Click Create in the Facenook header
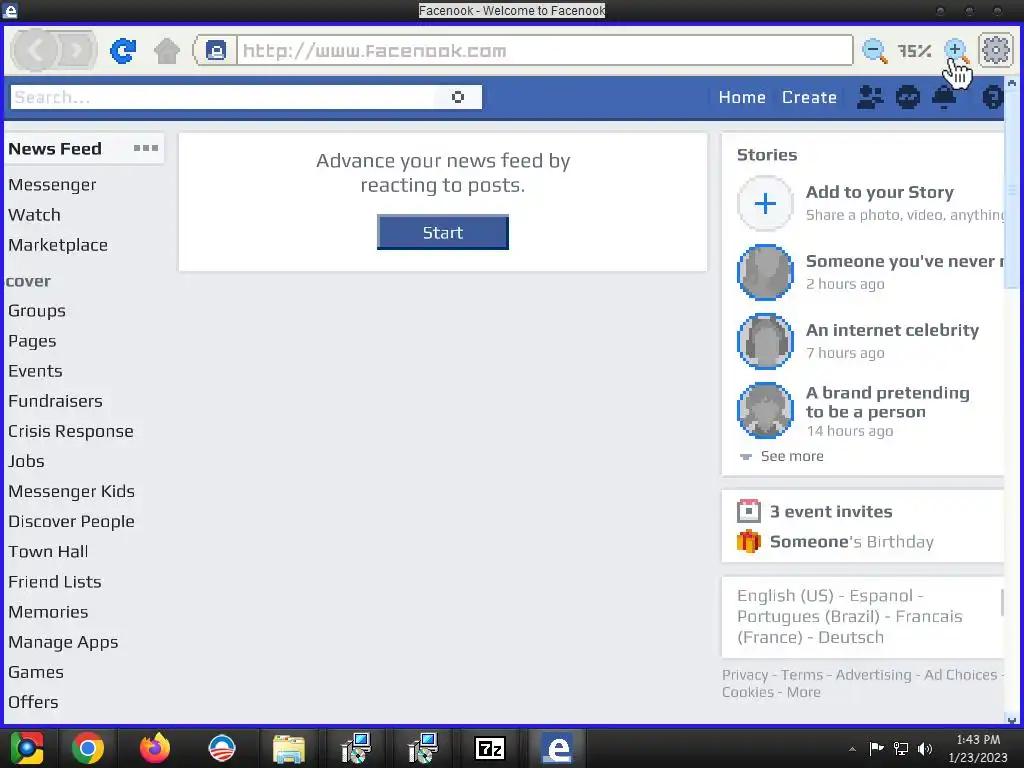Viewport: 1024px width, 768px height. click(x=809, y=97)
